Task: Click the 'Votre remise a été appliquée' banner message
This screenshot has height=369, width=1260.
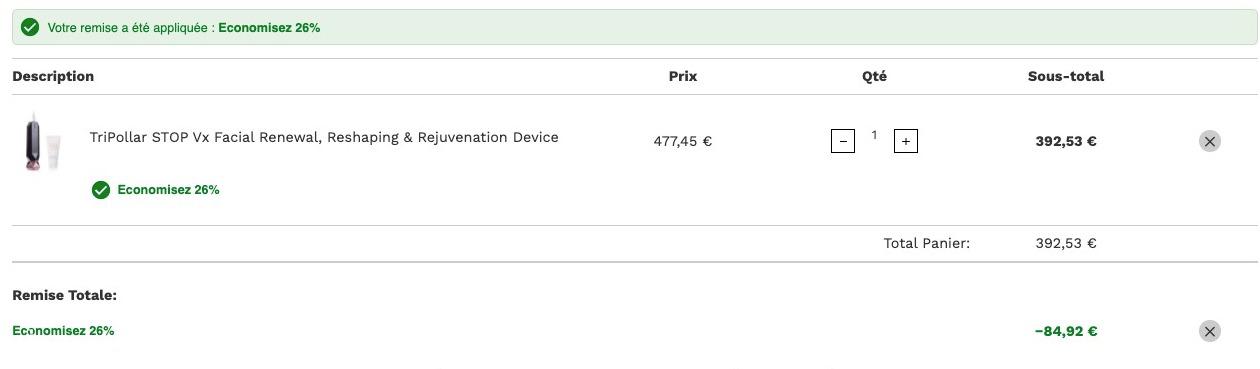Action: [x=184, y=28]
